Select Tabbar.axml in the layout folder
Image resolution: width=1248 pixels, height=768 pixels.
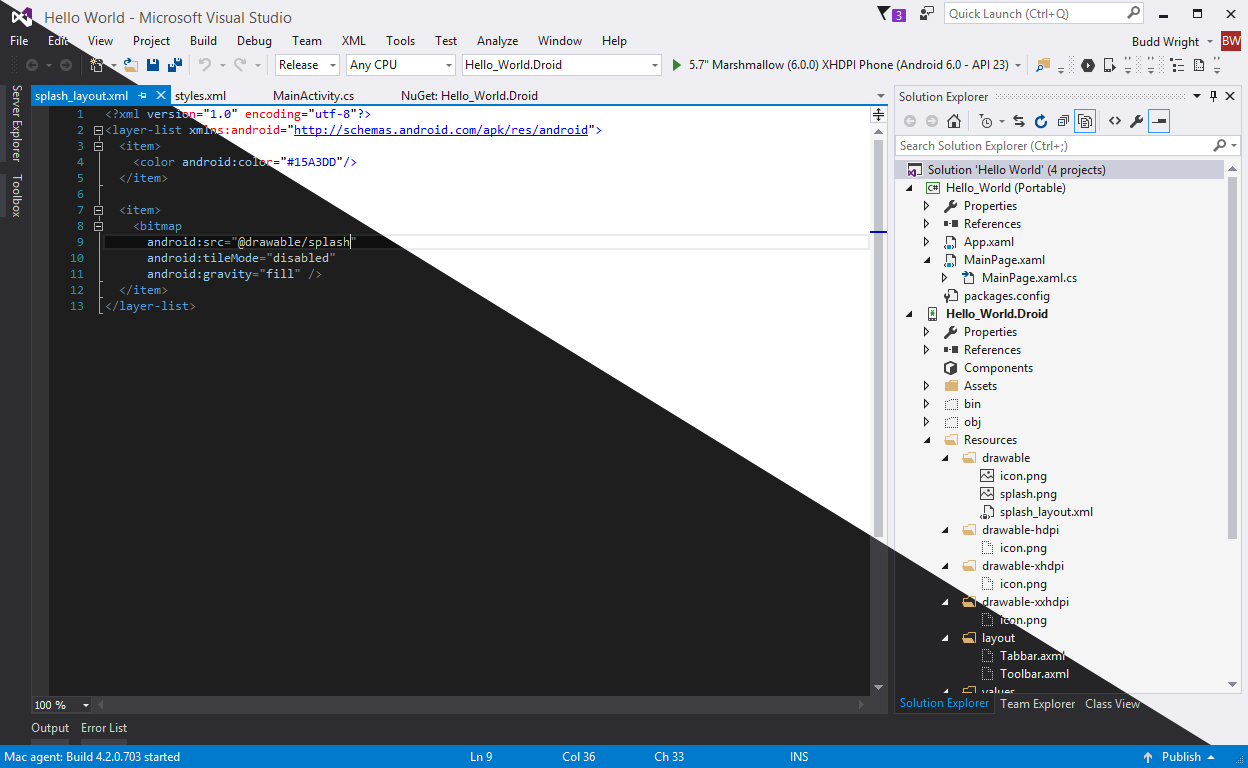(1032, 656)
